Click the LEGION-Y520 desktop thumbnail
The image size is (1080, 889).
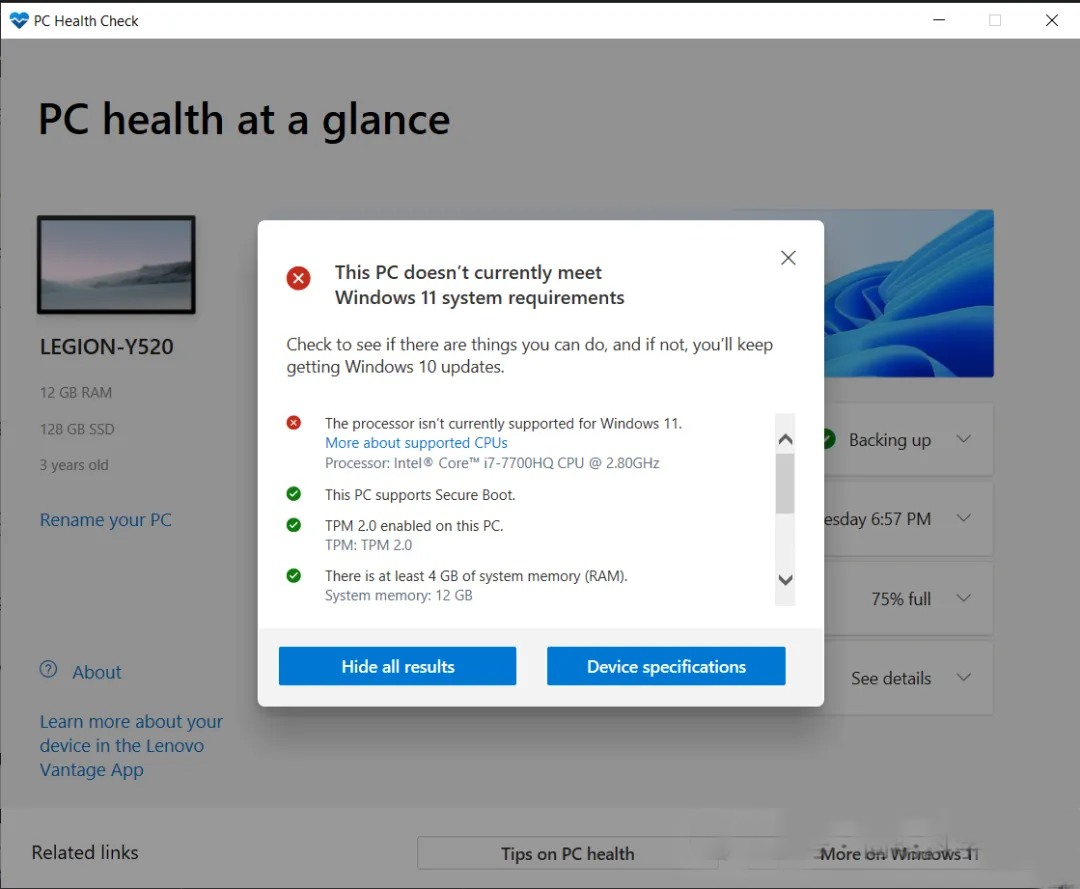pyautogui.click(x=116, y=264)
